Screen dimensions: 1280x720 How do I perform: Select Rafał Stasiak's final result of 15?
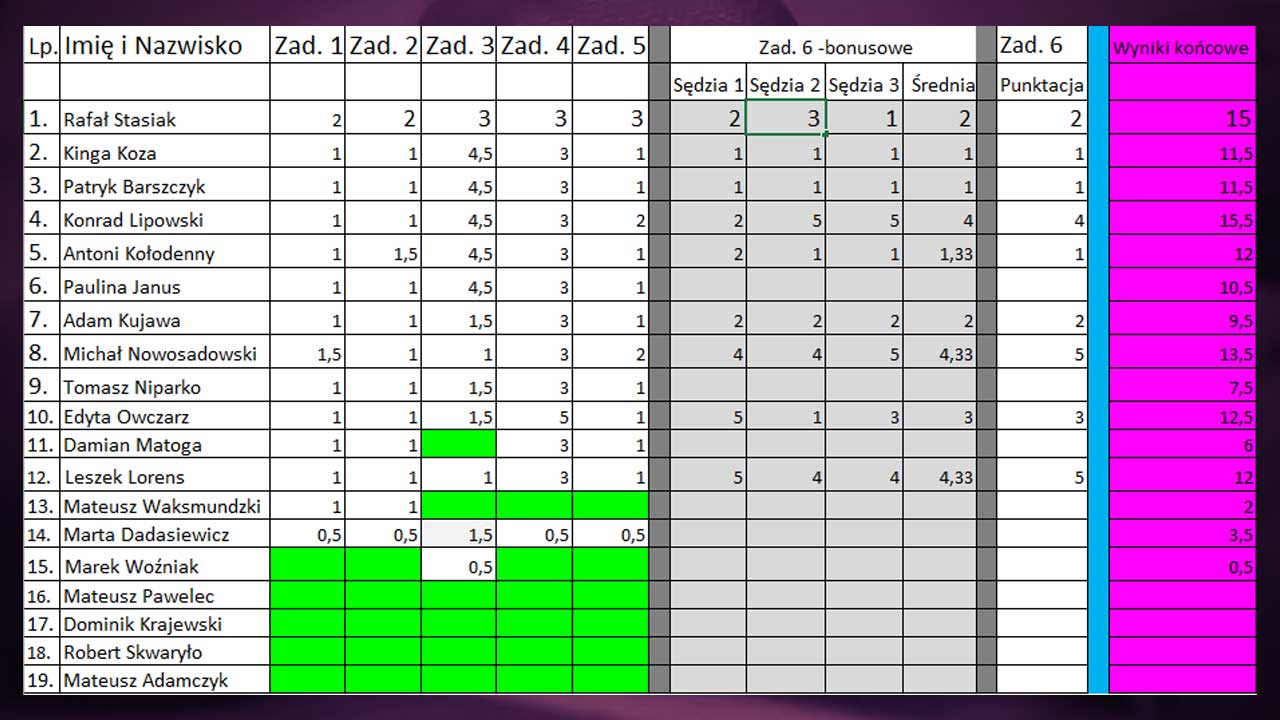[1181, 119]
